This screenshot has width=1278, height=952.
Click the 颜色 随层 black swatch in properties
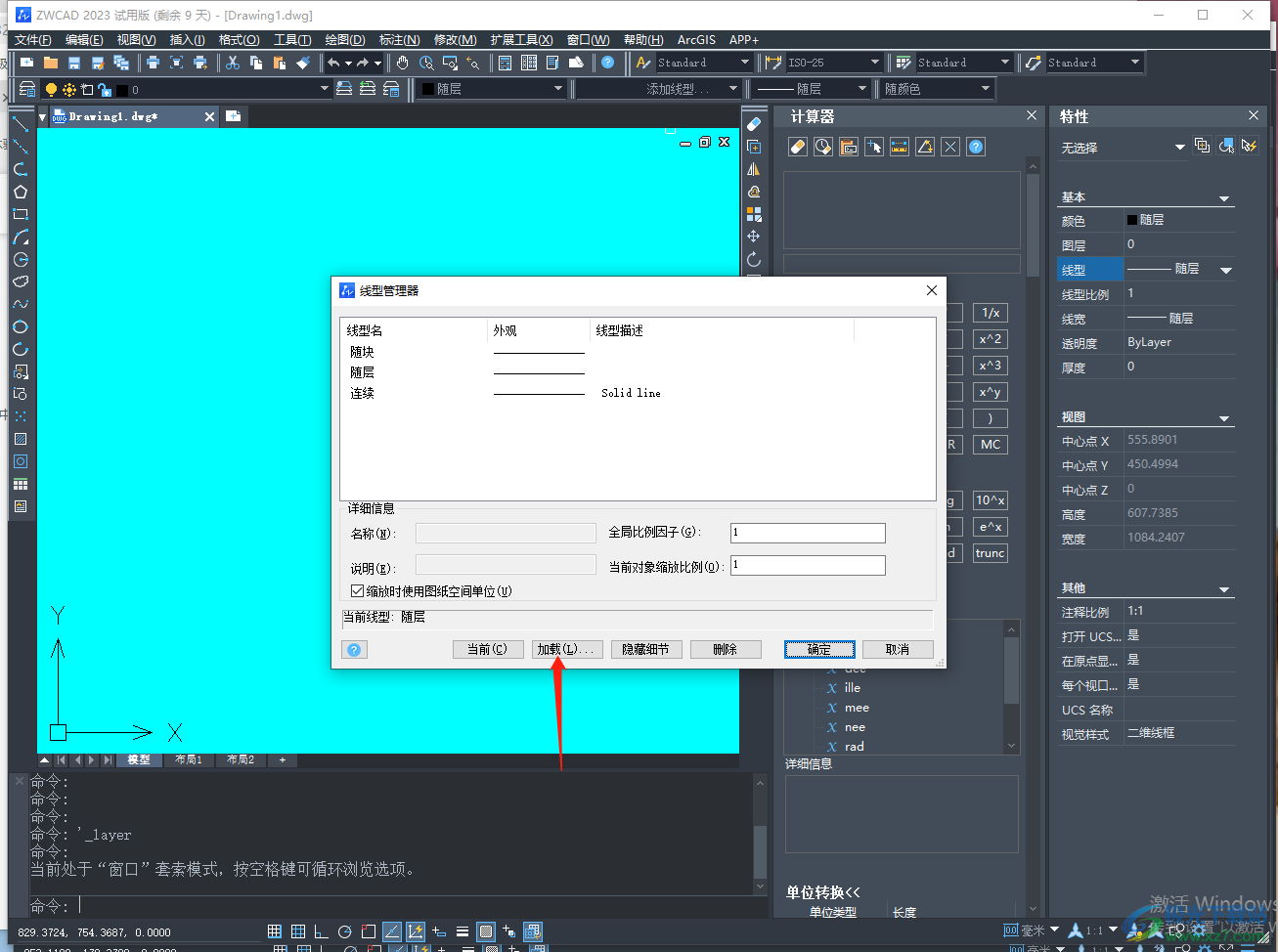(x=1132, y=220)
